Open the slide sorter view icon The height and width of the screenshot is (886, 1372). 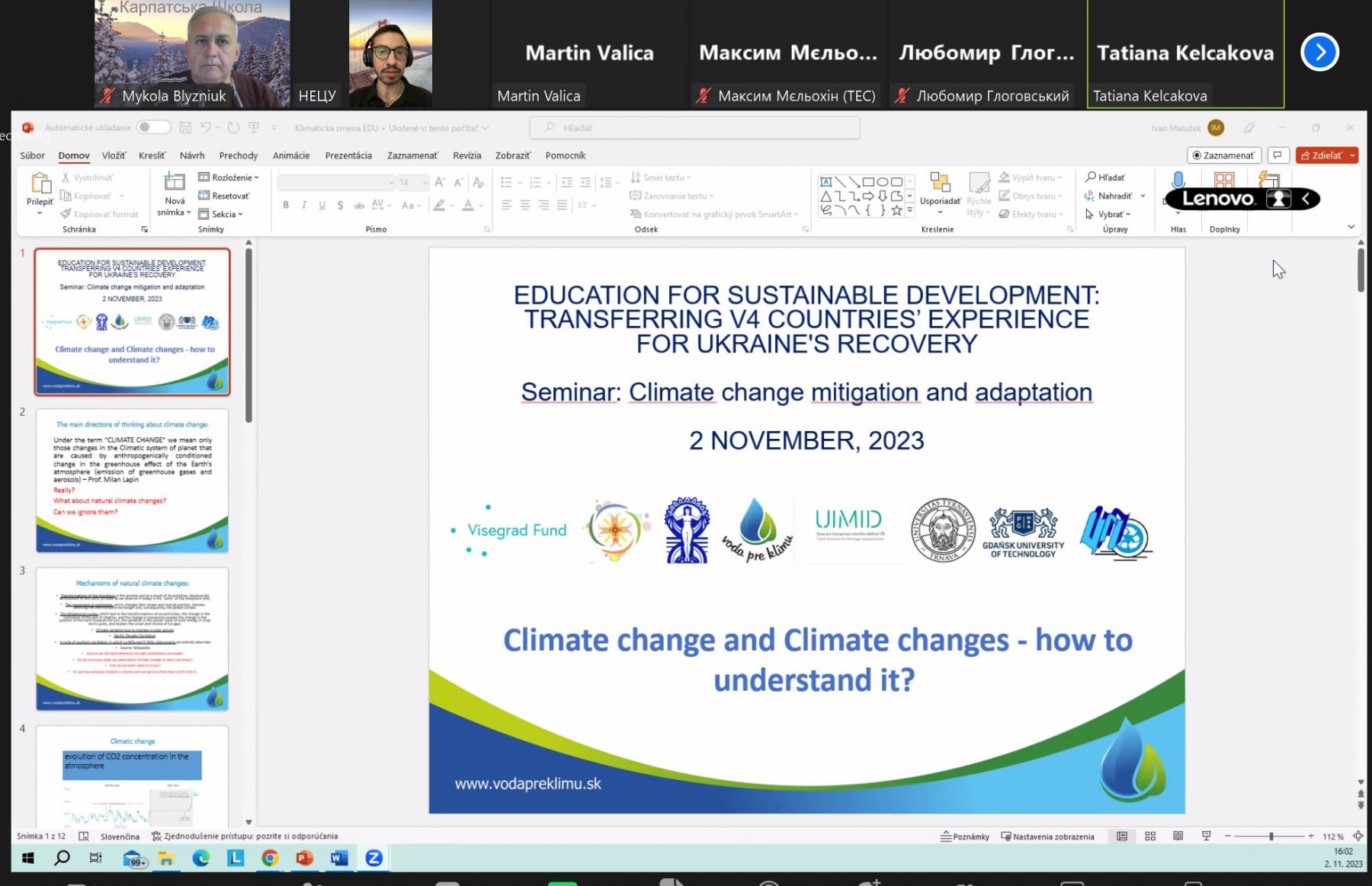1150,836
